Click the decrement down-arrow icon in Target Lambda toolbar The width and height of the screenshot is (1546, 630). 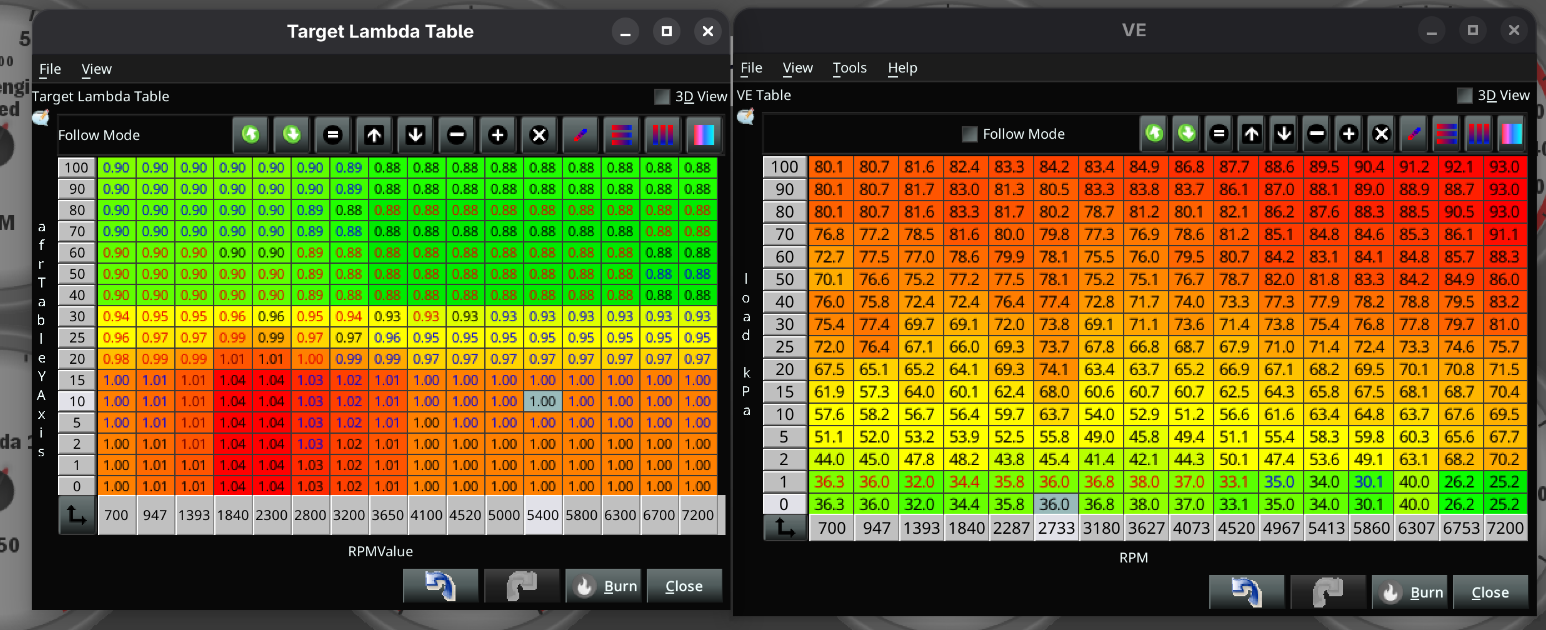(x=415, y=134)
